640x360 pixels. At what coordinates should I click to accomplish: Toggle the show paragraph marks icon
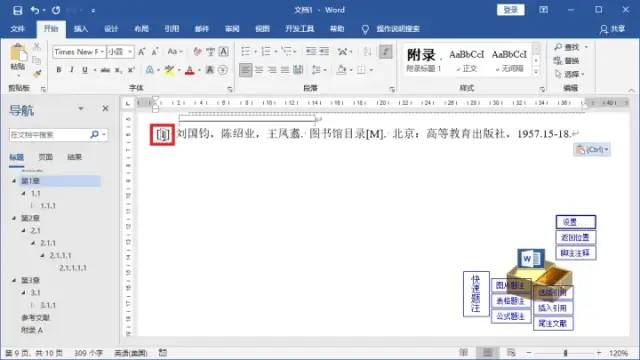click(x=385, y=51)
